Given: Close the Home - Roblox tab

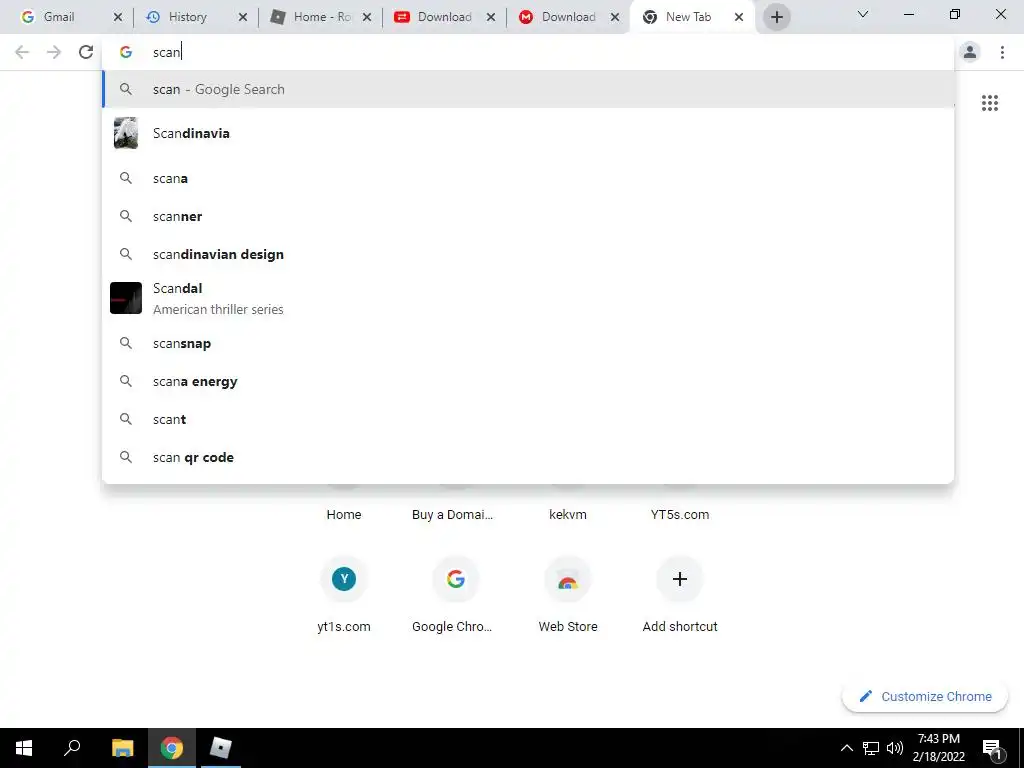Looking at the screenshot, I should (367, 18).
